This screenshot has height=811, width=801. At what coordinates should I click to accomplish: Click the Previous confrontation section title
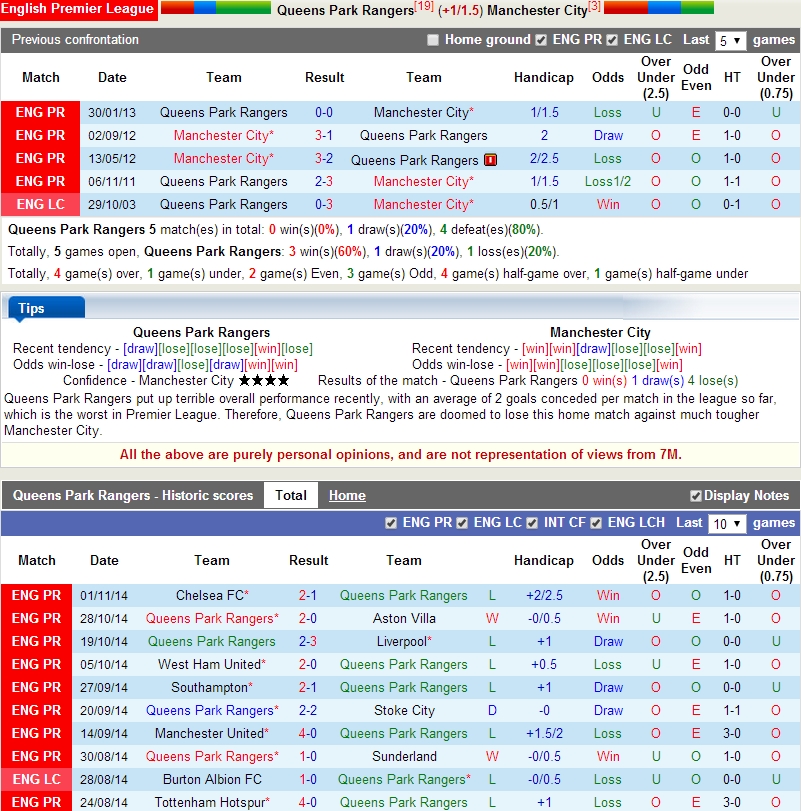point(75,40)
